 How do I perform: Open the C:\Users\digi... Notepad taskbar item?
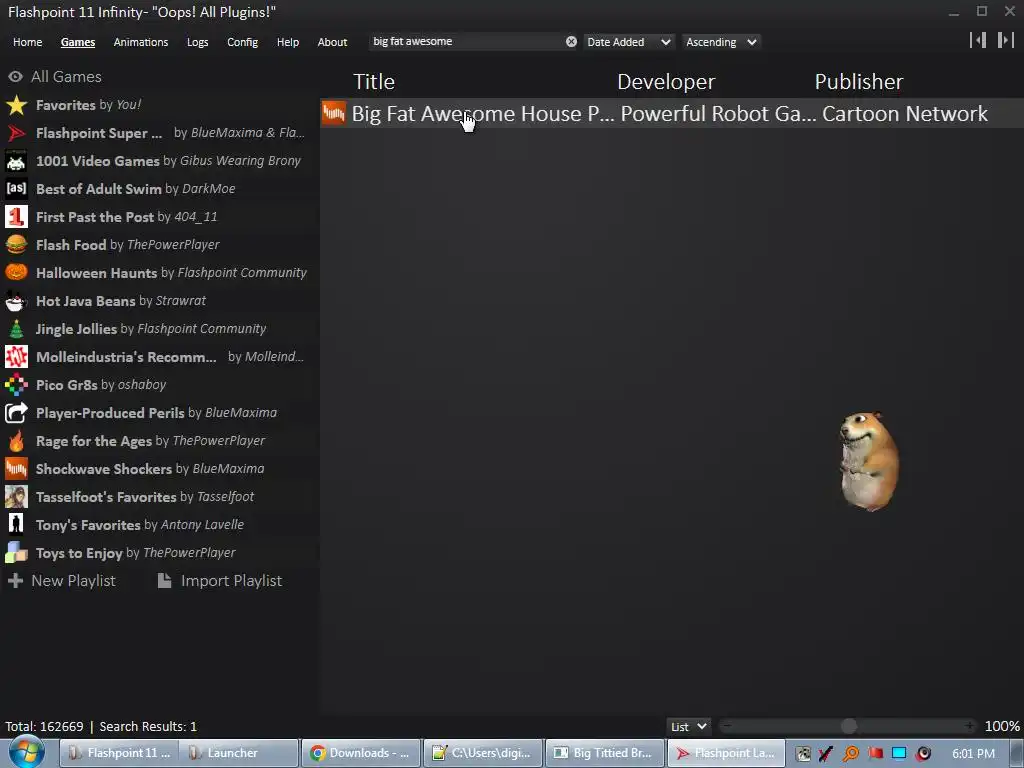pos(483,753)
